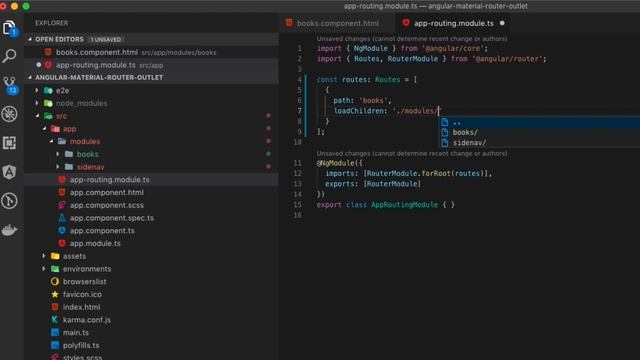Expand the books folder

point(58,154)
